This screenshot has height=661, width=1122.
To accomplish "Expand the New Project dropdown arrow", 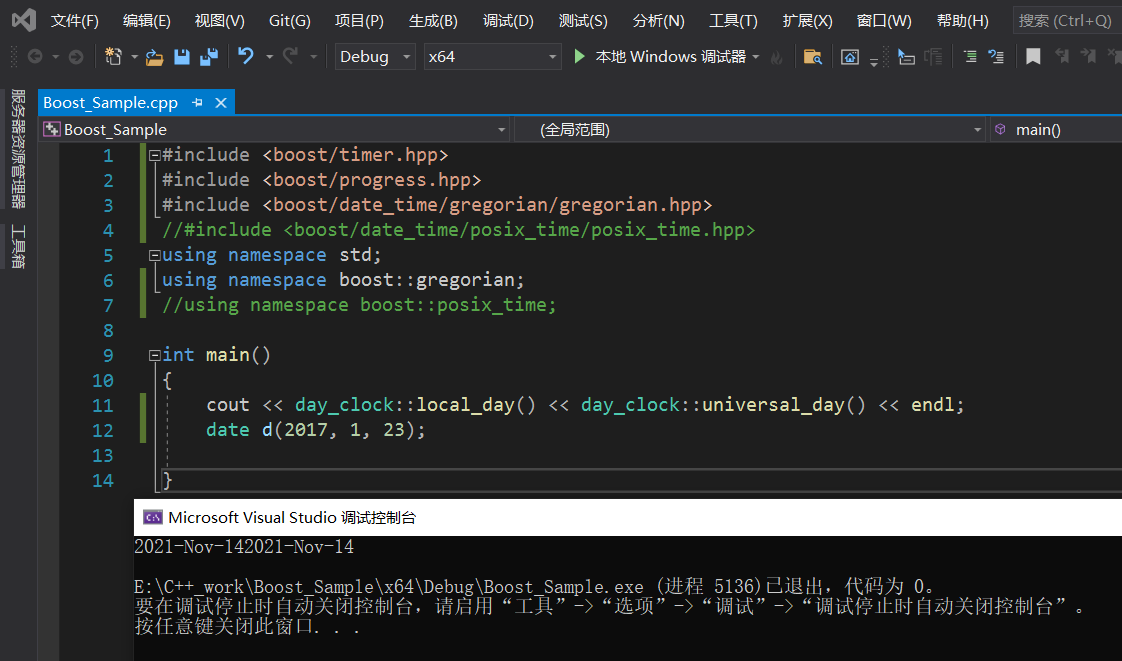I will tap(134, 57).
